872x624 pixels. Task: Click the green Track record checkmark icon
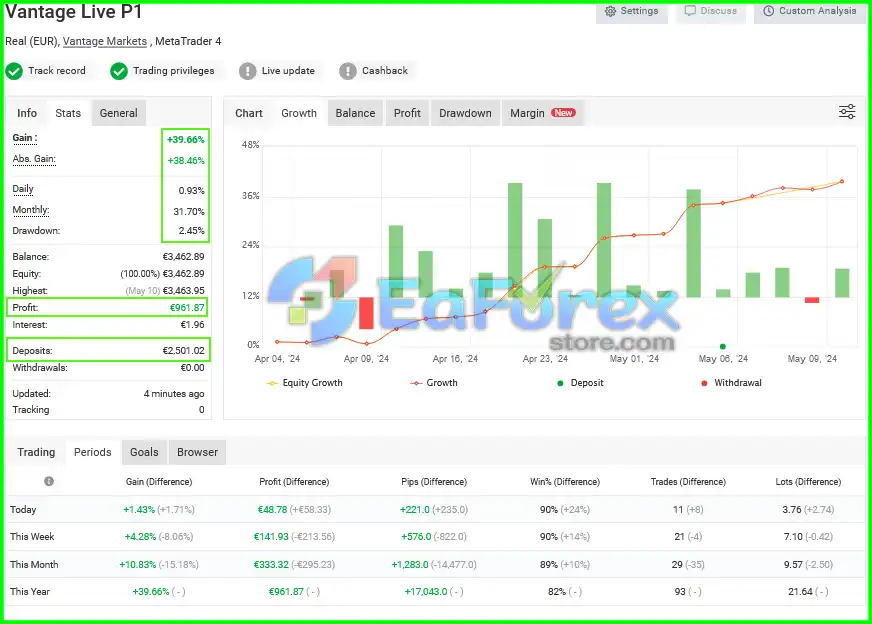point(14,71)
